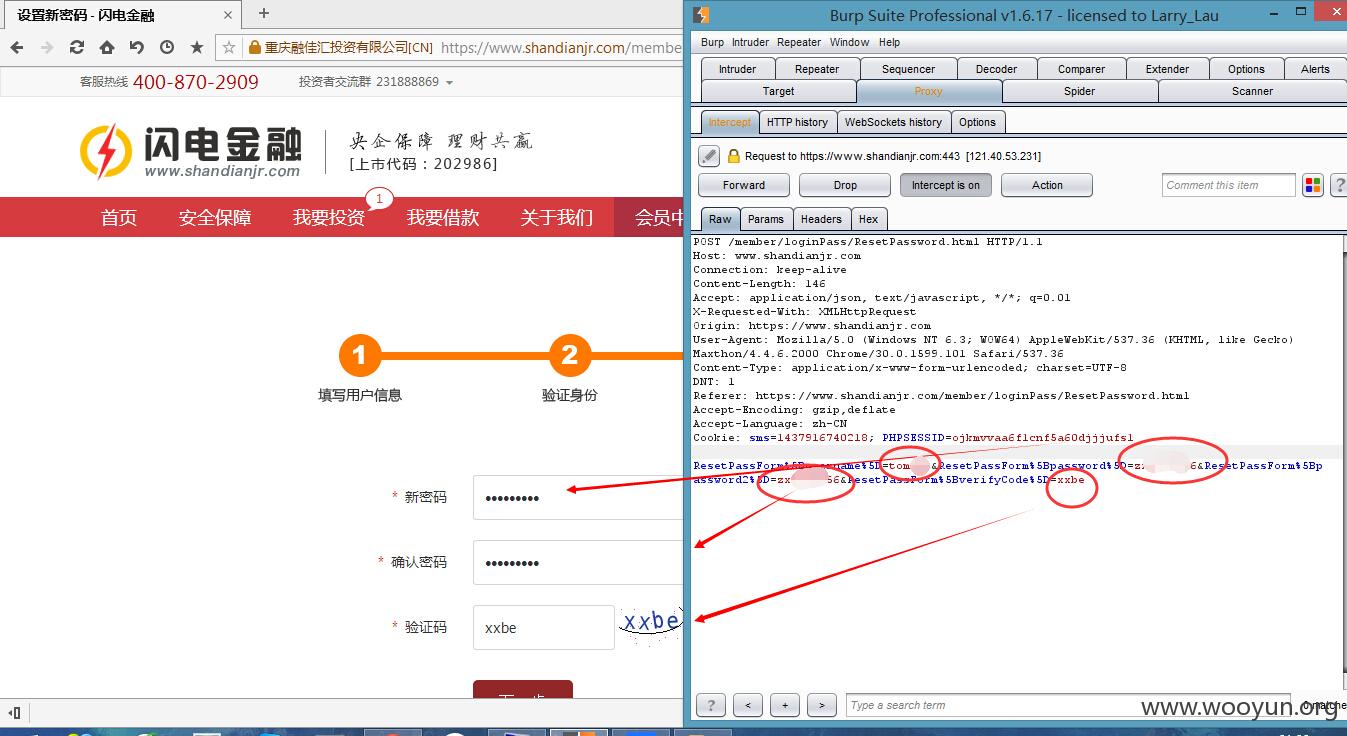
Task: Open 我要借款 in the site navigation
Action: click(443, 217)
